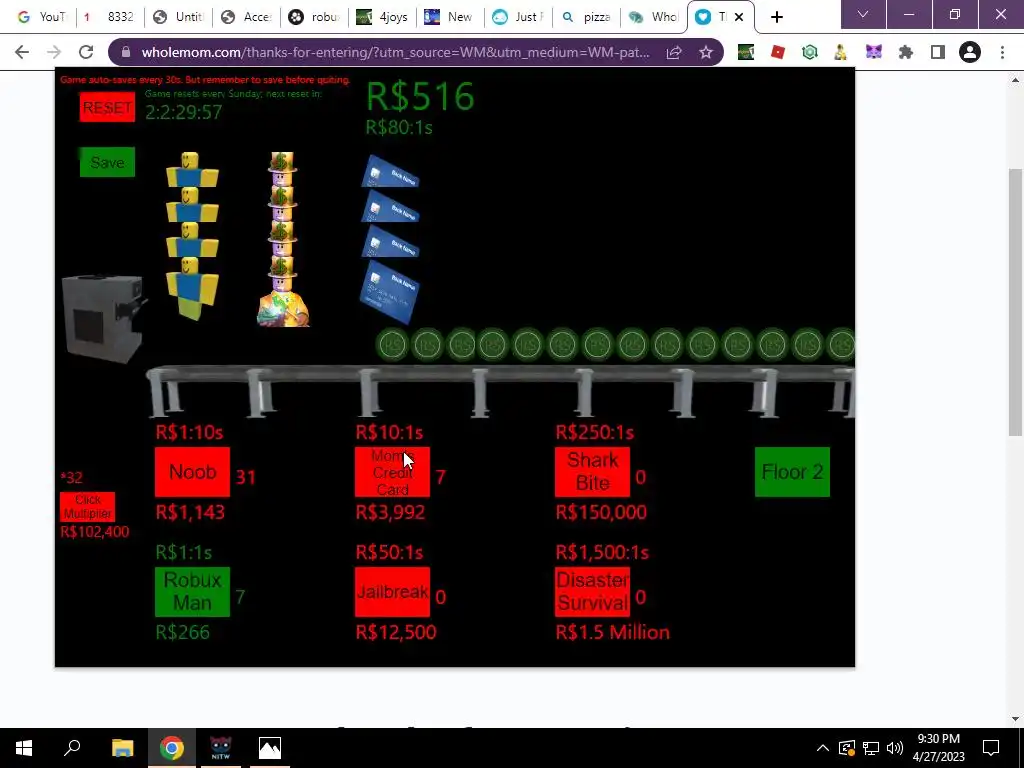Click the wholemom.com address bar
The width and height of the screenshot is (1024, 768).
tap(395, 52)
